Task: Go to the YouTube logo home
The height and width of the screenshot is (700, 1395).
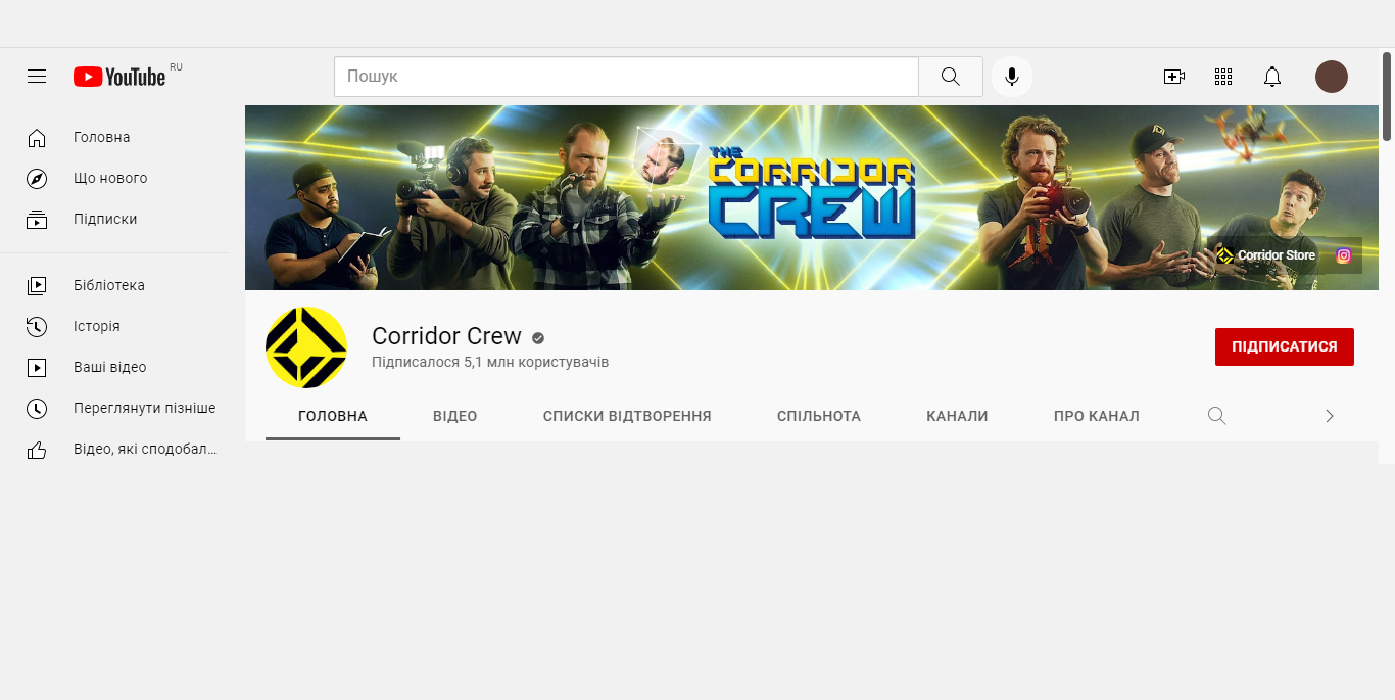Action: pyautogui.click(x=119, y=76)
